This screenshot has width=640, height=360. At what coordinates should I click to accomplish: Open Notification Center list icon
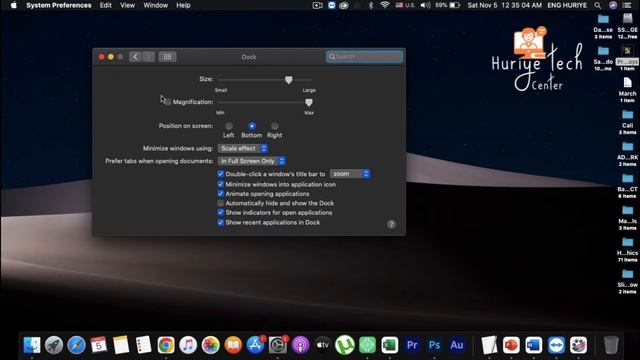click(x=627, y=5)
